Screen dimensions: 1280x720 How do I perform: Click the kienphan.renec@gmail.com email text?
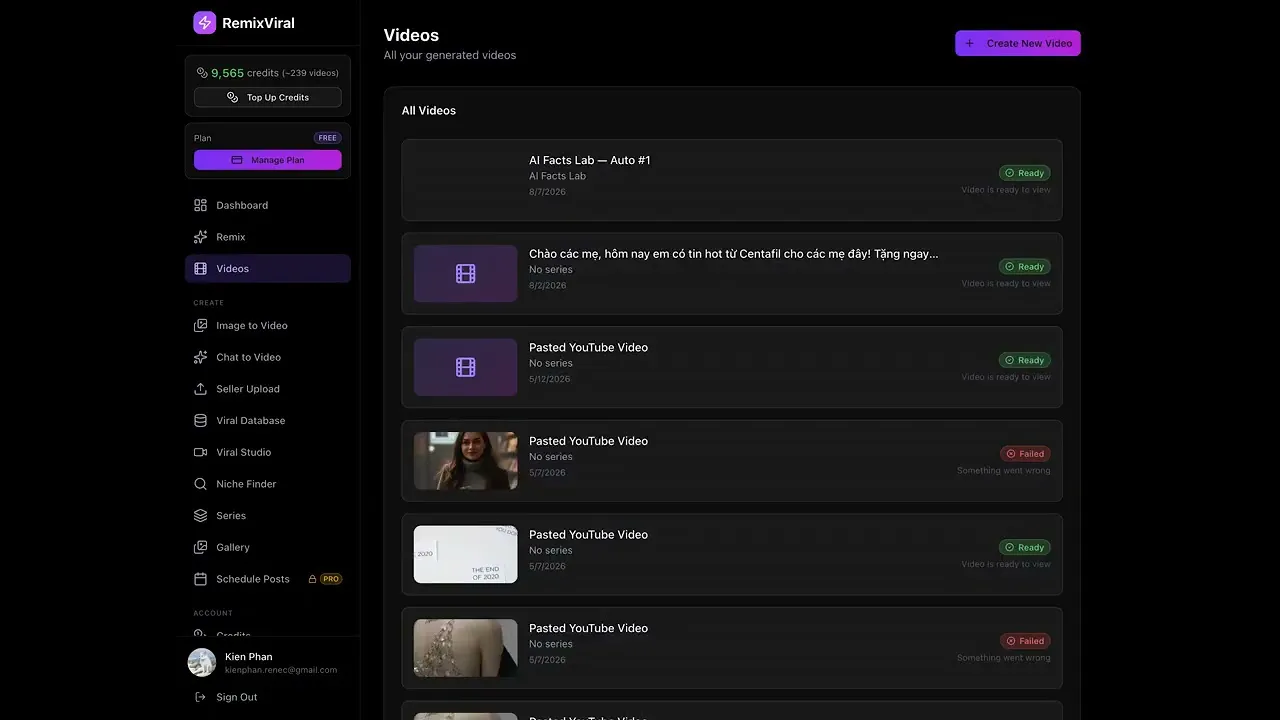281,670
